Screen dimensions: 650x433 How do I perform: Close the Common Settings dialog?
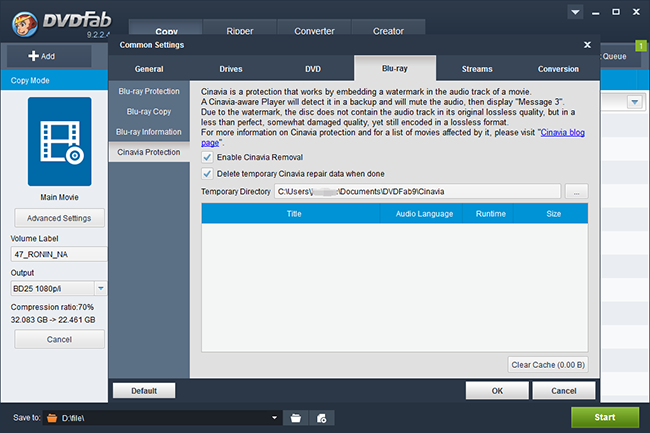click(587, 45)
